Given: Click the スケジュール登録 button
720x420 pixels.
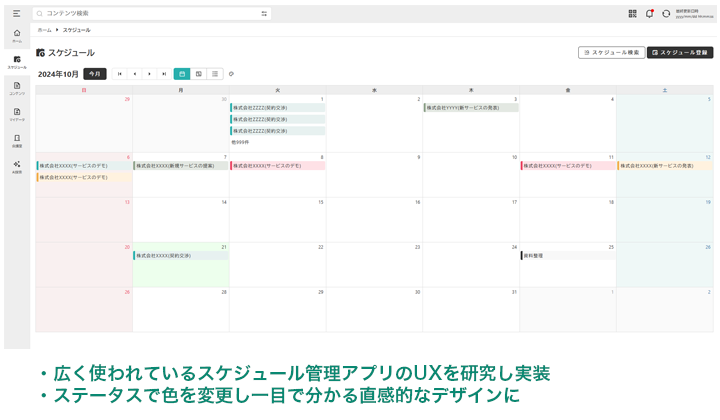Looking at the screenshot, I should 680,52.
